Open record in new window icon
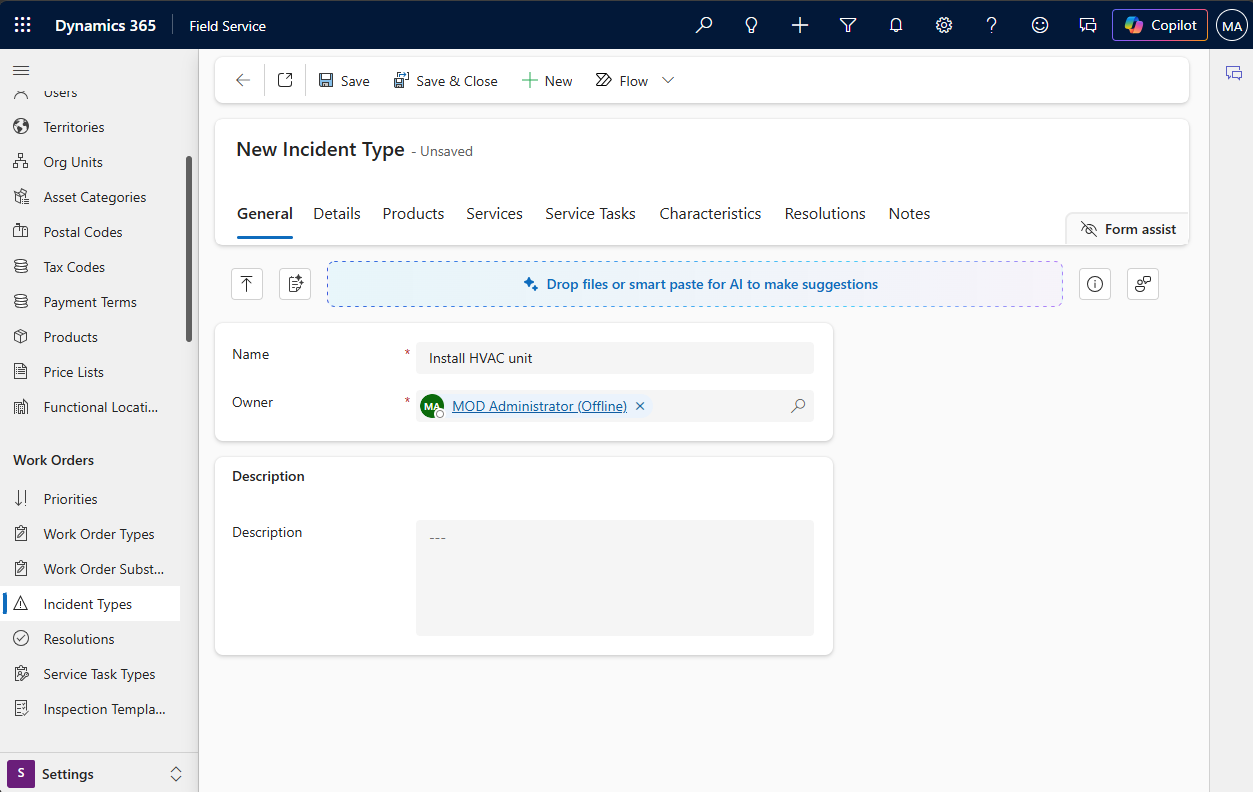The height and width of the screenshot is (792, 1253). pos(285,81)
